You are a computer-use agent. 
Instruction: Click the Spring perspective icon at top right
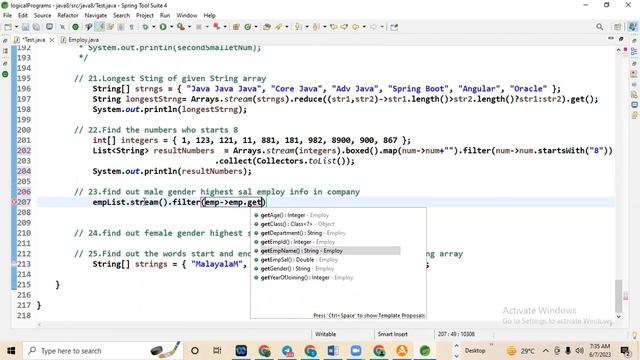[x=632, y=27]
